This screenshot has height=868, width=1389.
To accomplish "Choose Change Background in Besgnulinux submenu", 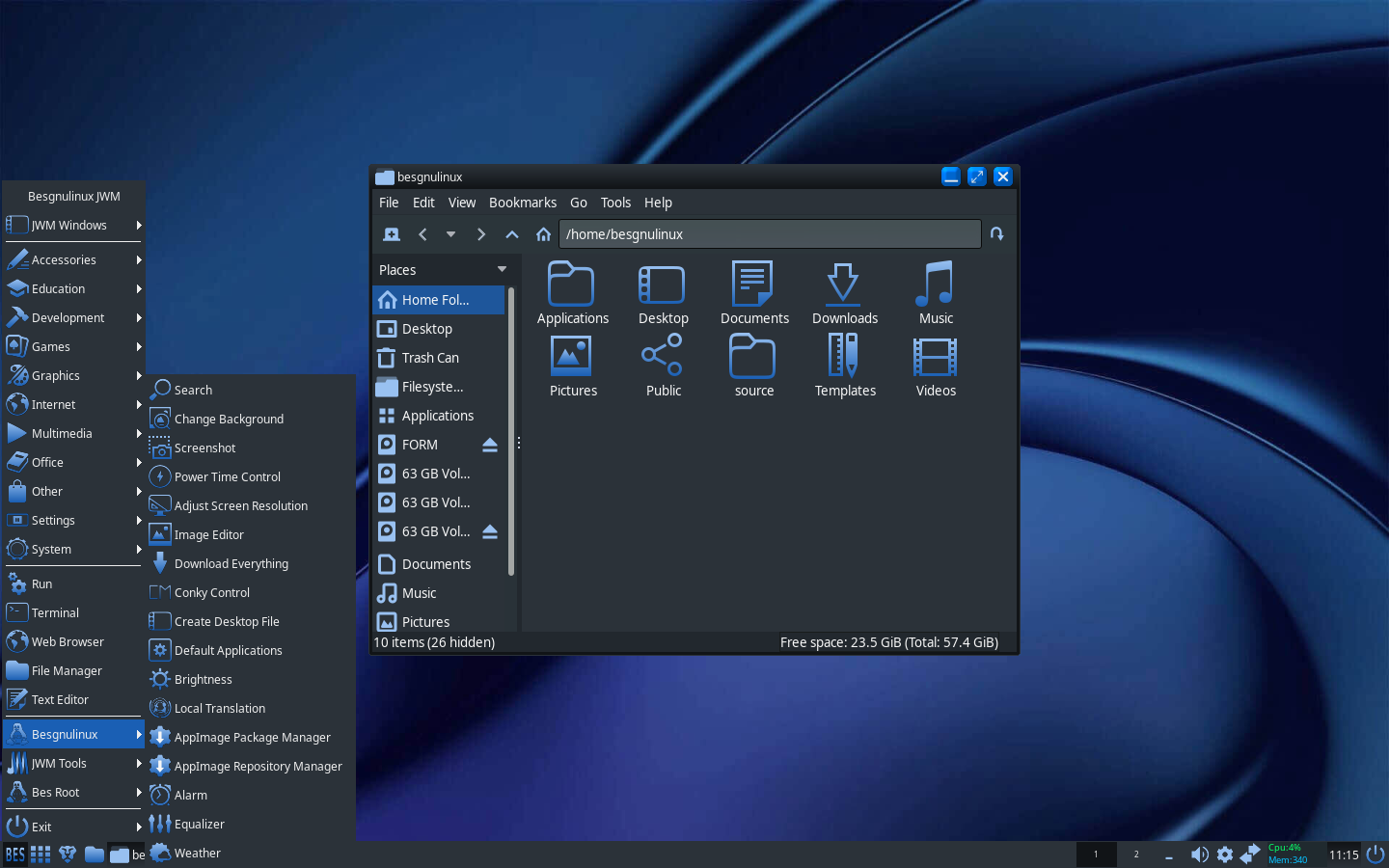I will (251, 419).
